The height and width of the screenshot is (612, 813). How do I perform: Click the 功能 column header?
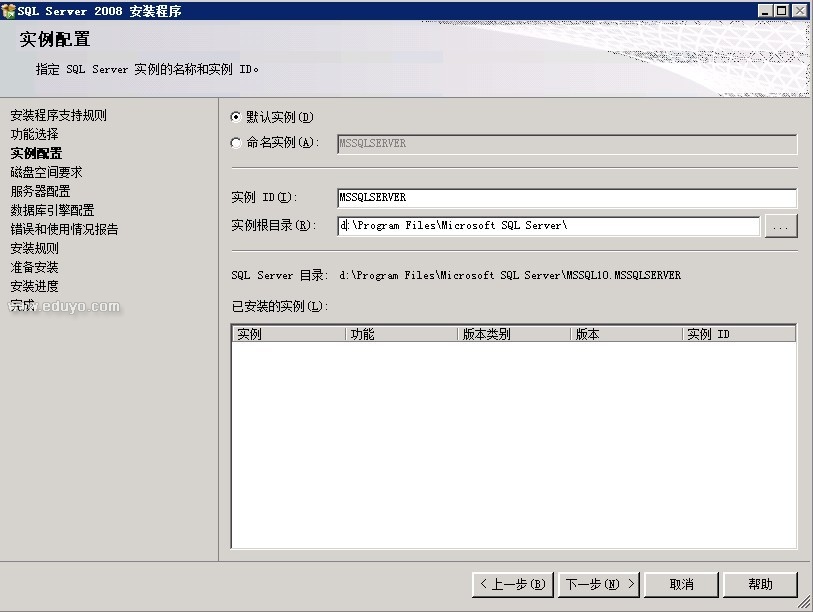click(401, 335)
